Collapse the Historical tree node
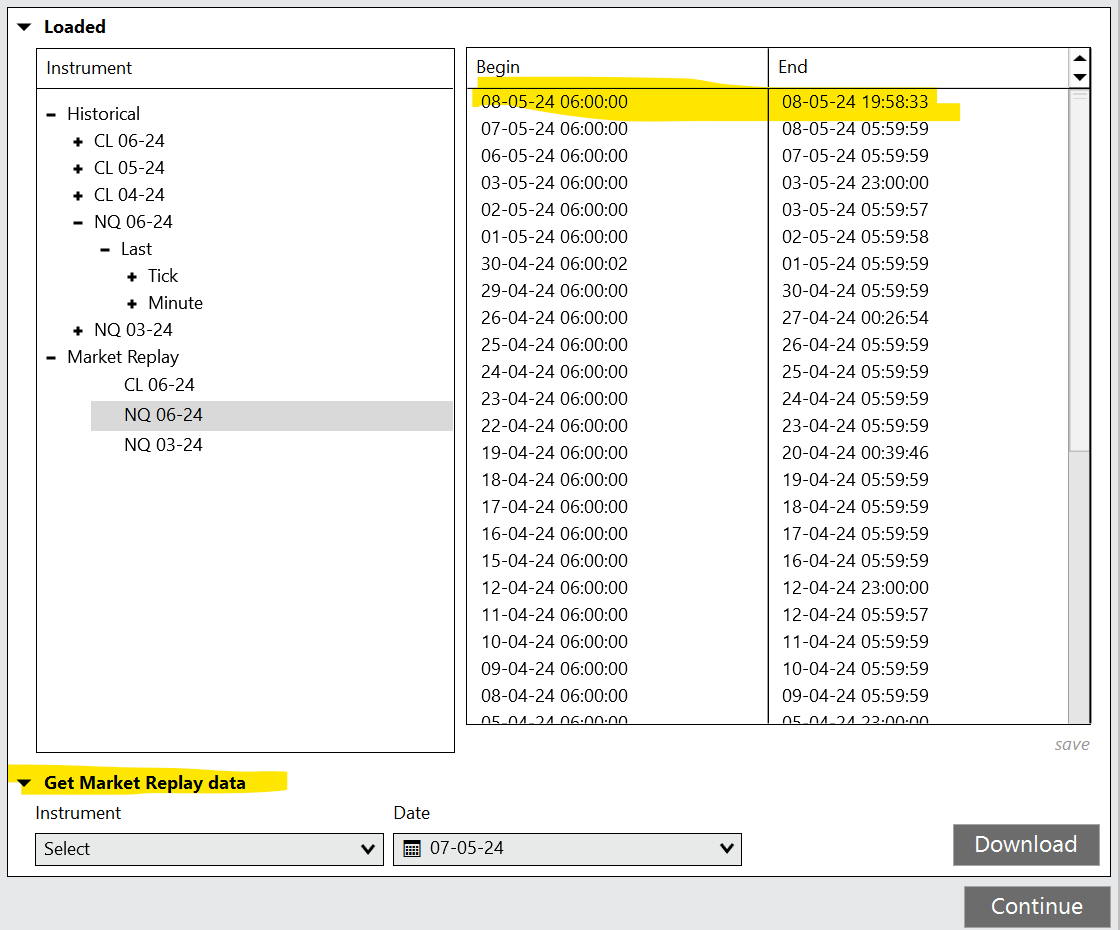The image size is (1120, 930). 51,114
